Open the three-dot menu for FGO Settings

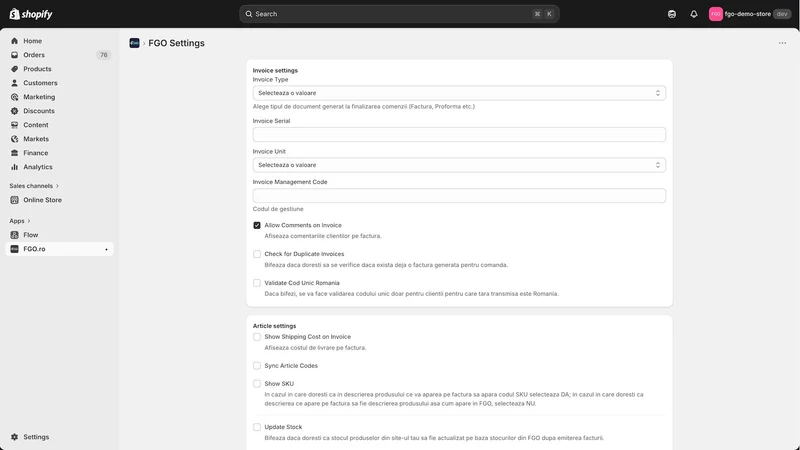pyautogui.click(x=782, y=43)
